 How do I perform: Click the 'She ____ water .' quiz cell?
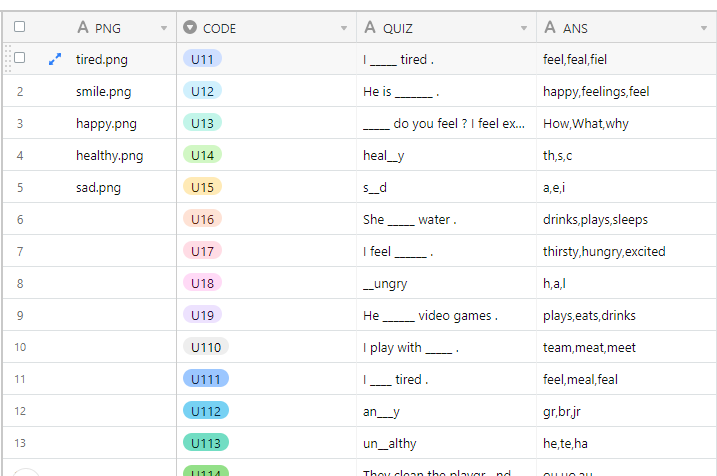447,219
